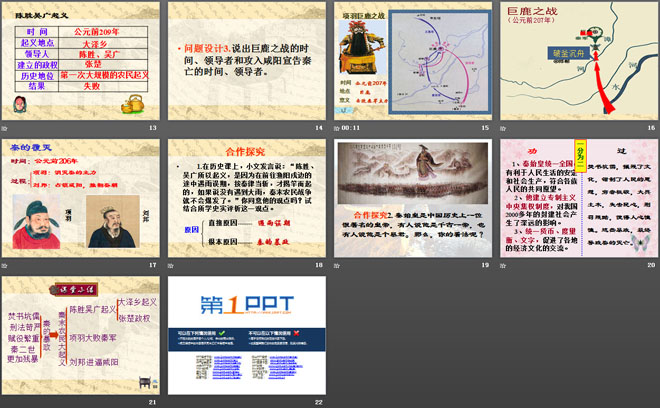660x408 pixels.
Task: Select slide 22 thumbnail 第1PPT
Action: click(247, 336)
